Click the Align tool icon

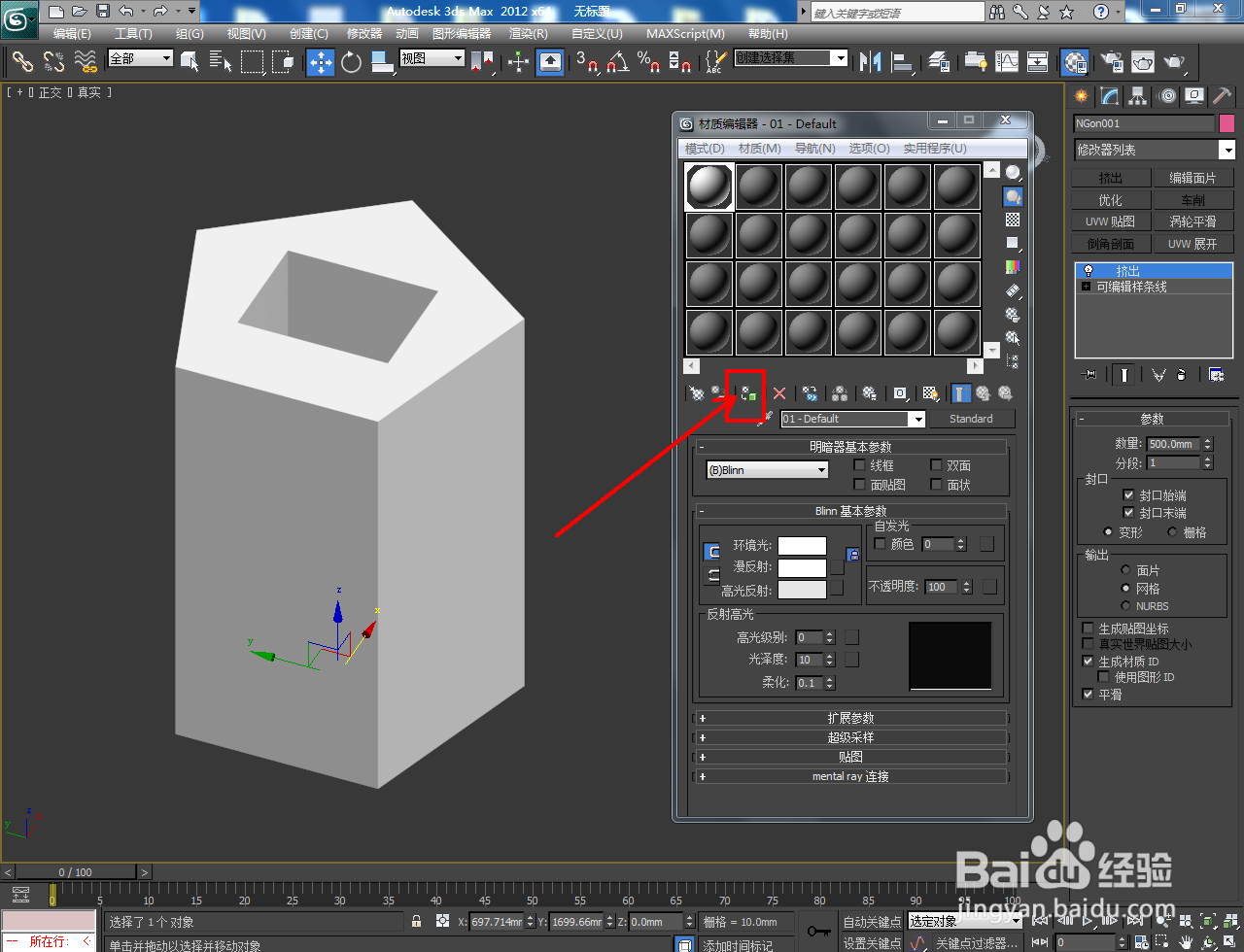(x=903, y=62)
